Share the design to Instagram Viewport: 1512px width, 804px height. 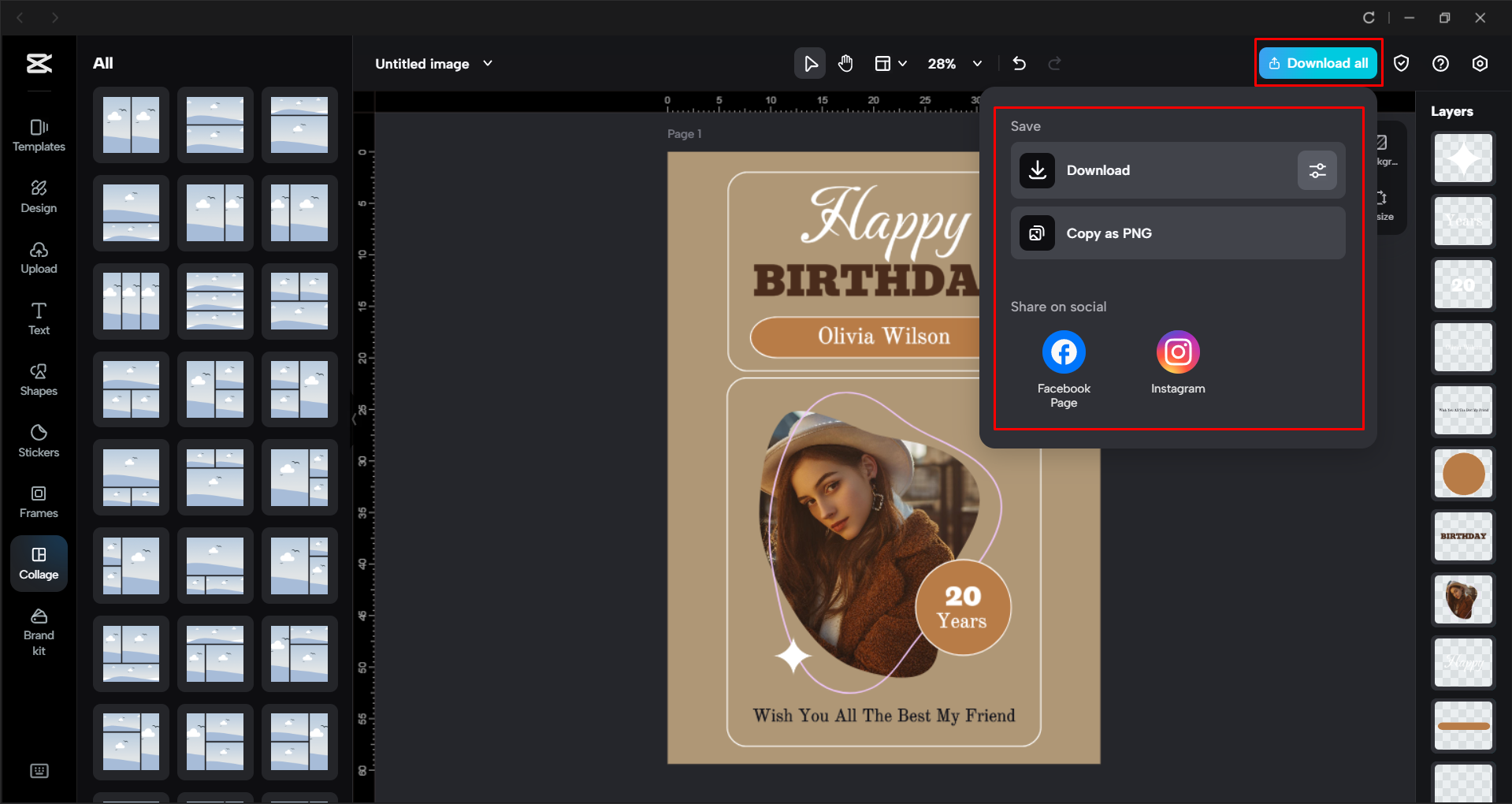pyautogui.click(x=1177, y=352)
